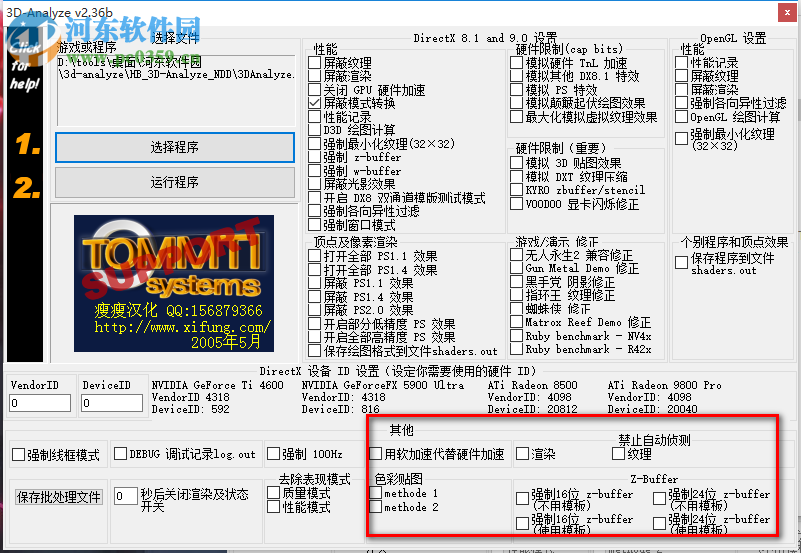The image size is (801, 553).
Task: Check OpenGL 绘图计算 checkbox
Action: [681, 116]
